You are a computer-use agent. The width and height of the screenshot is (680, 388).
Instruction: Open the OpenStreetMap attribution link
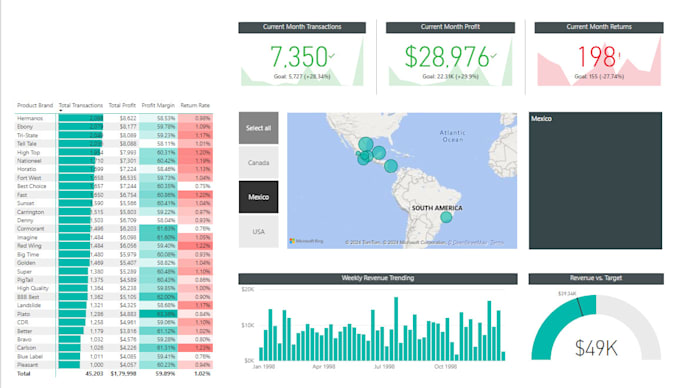[468, 242]
